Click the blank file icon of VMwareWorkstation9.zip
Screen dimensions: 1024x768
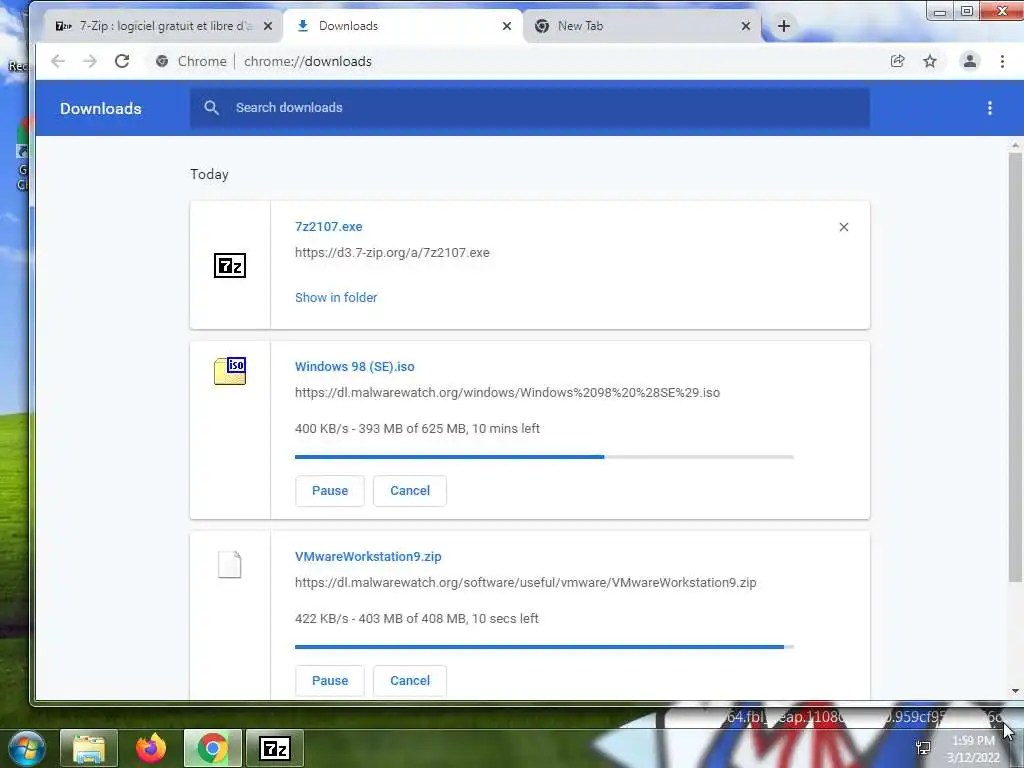(230, 564)
